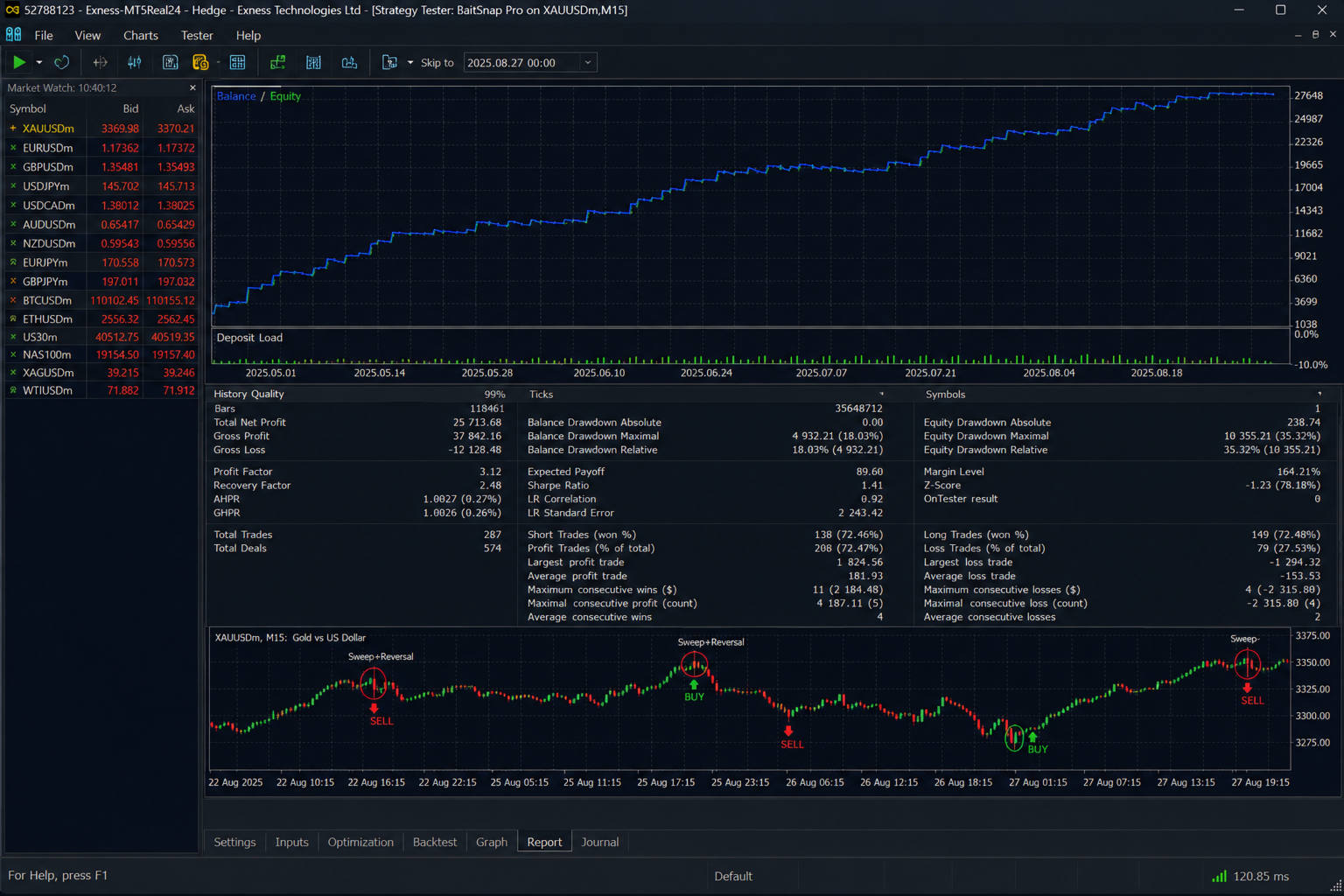Image resolution: width=1344 pixels, height=896 pixels.
Task: Open the Charts menu
Action: pyautogui.click(x=140, y=36)
